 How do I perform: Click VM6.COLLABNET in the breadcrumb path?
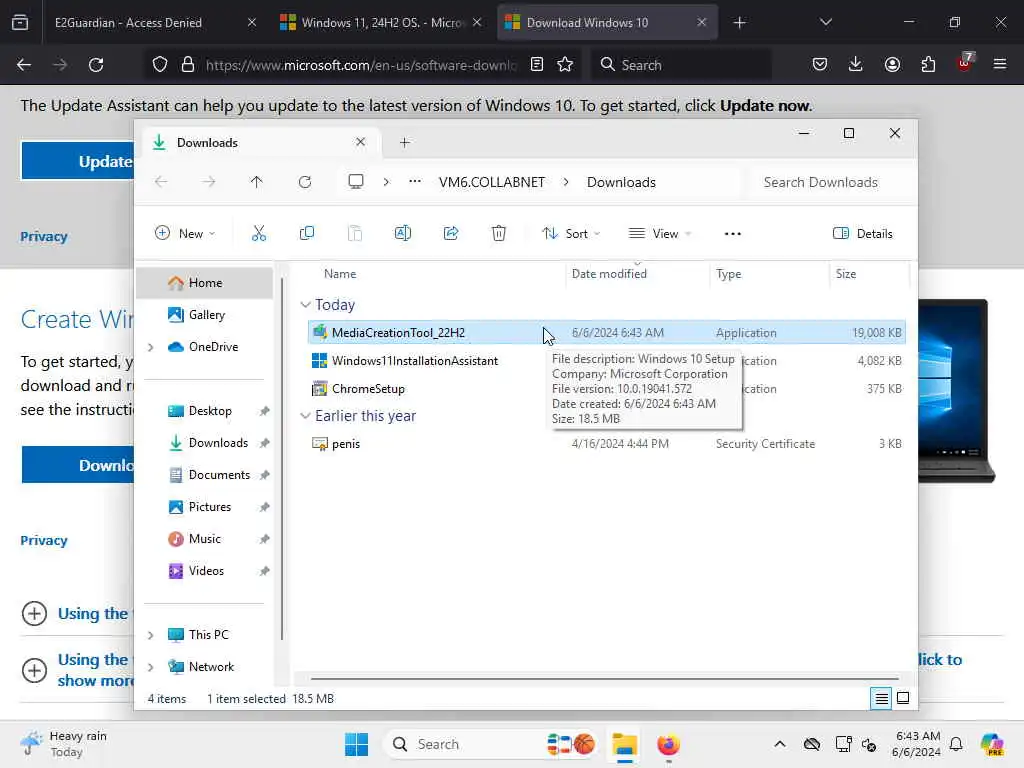click(x=491, y=182)
